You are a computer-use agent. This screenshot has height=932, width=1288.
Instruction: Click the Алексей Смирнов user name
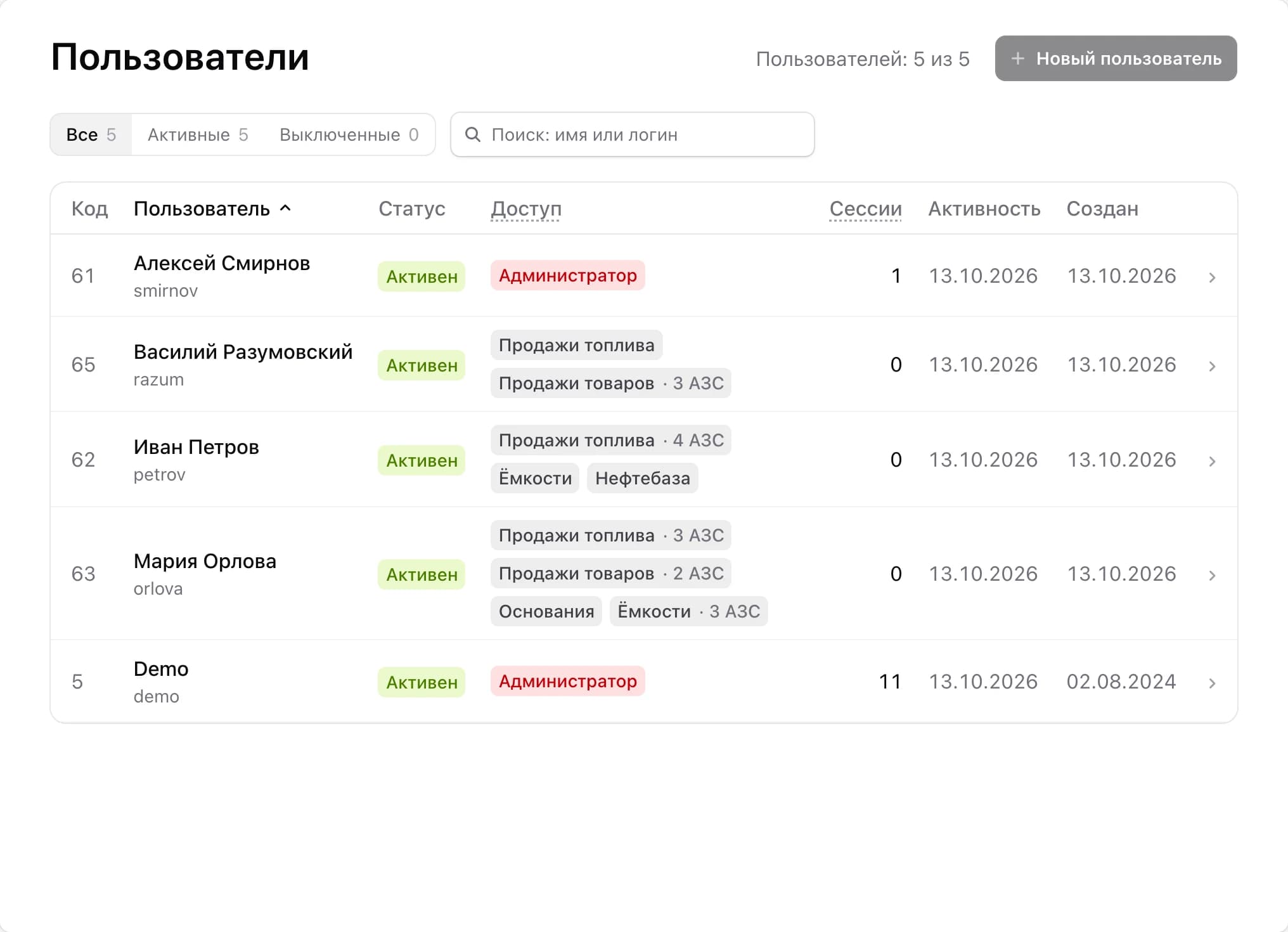coord(222,263)
